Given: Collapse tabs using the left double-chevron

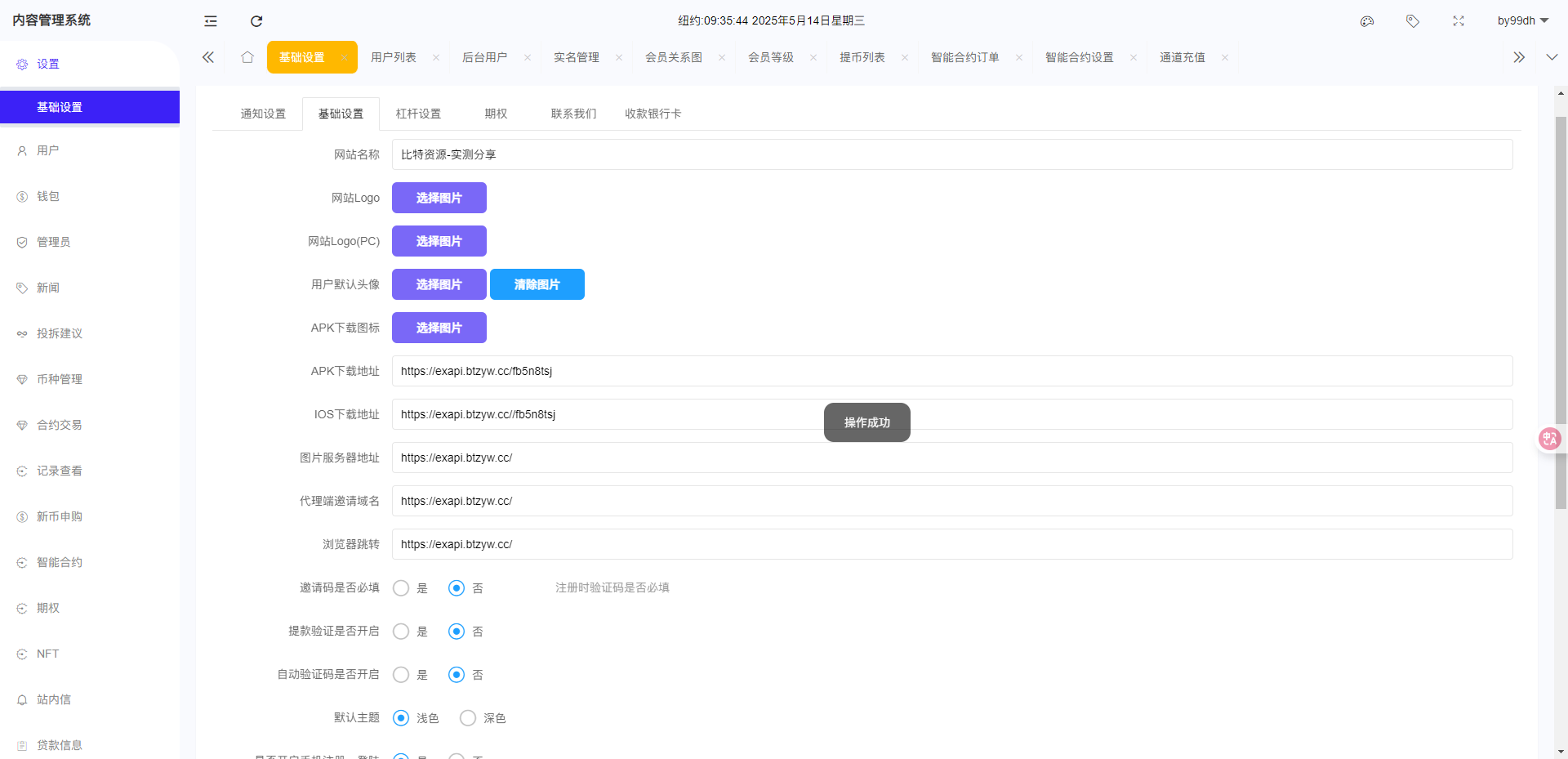Looking at the screenshot, I should point(207,57).
